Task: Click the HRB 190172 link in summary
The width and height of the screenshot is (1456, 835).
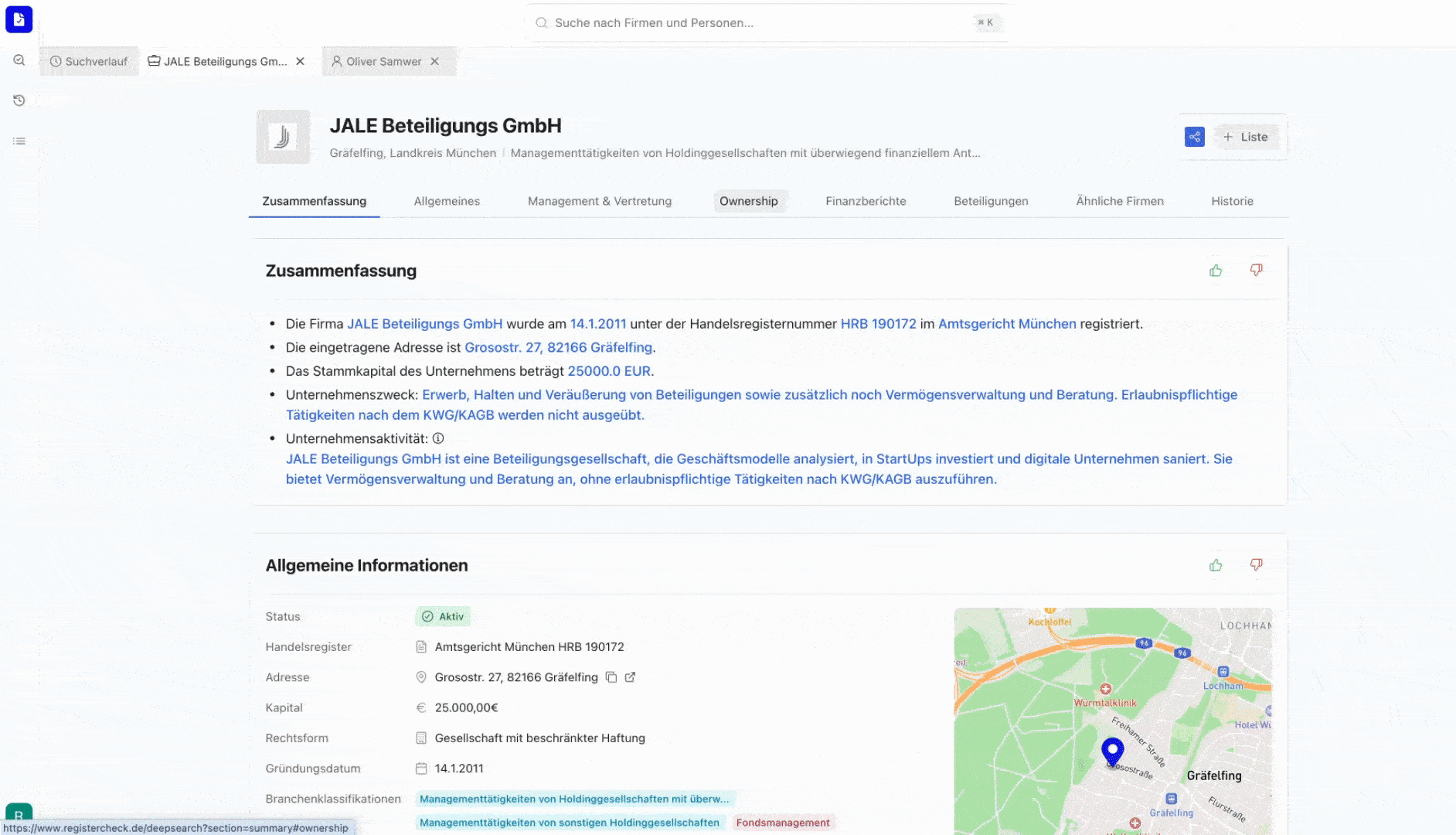Action: [x=878, y=324]
